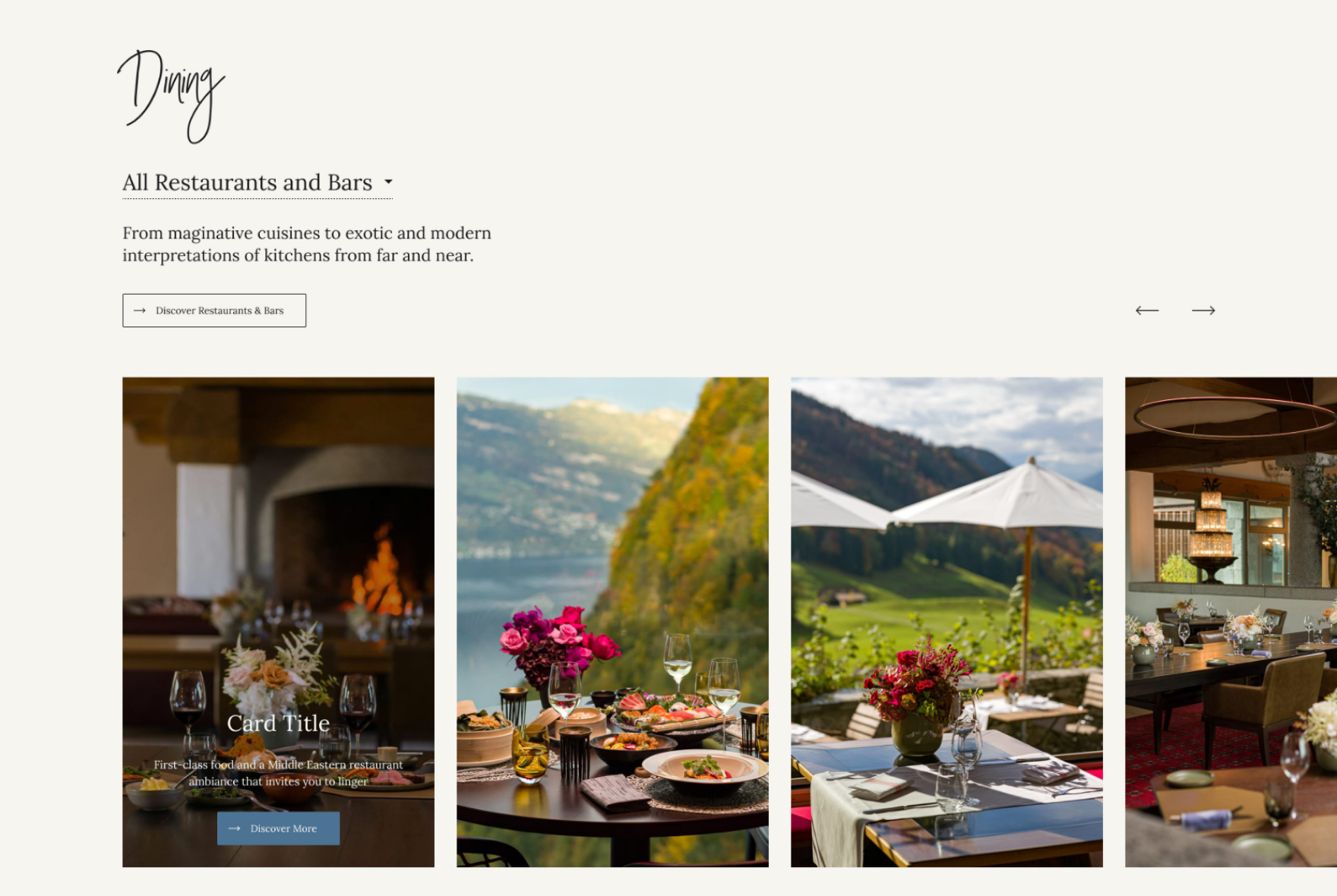This screenshot has width=1337, height=896.
Task: Click the arrow icon in Discover More button
Action: [x=234, y=828]
